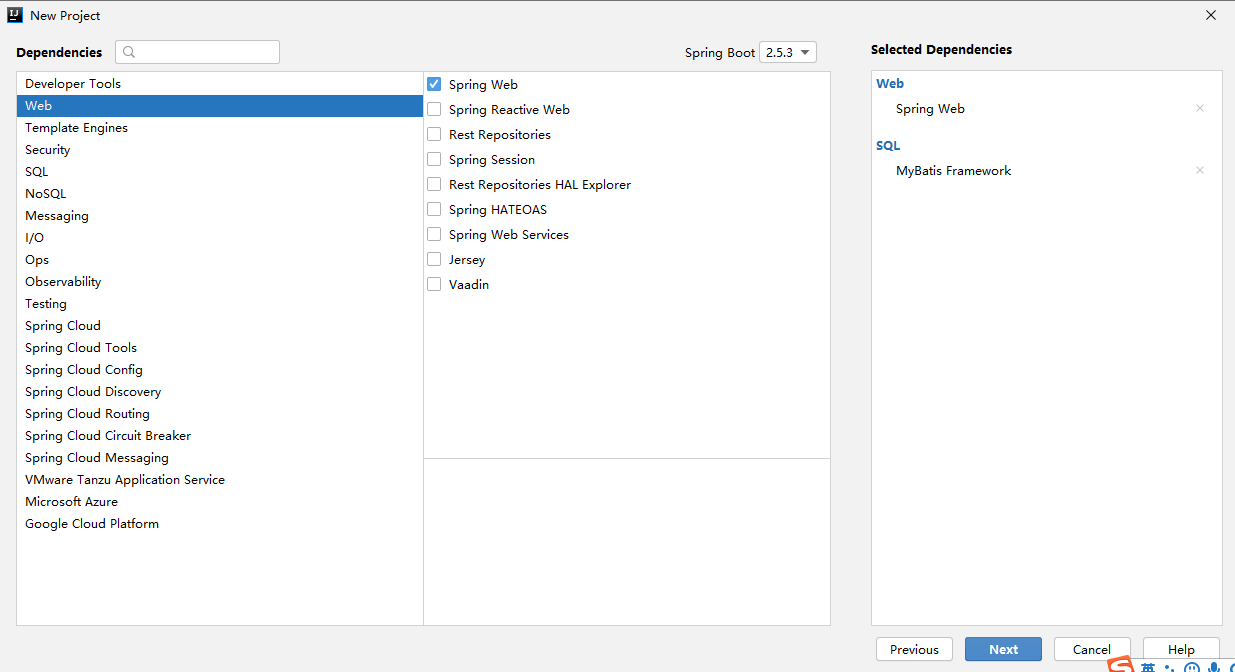1235x672 pixels.
Task: Click the Sogou input method logo
Action: (x=1120, y=666)
